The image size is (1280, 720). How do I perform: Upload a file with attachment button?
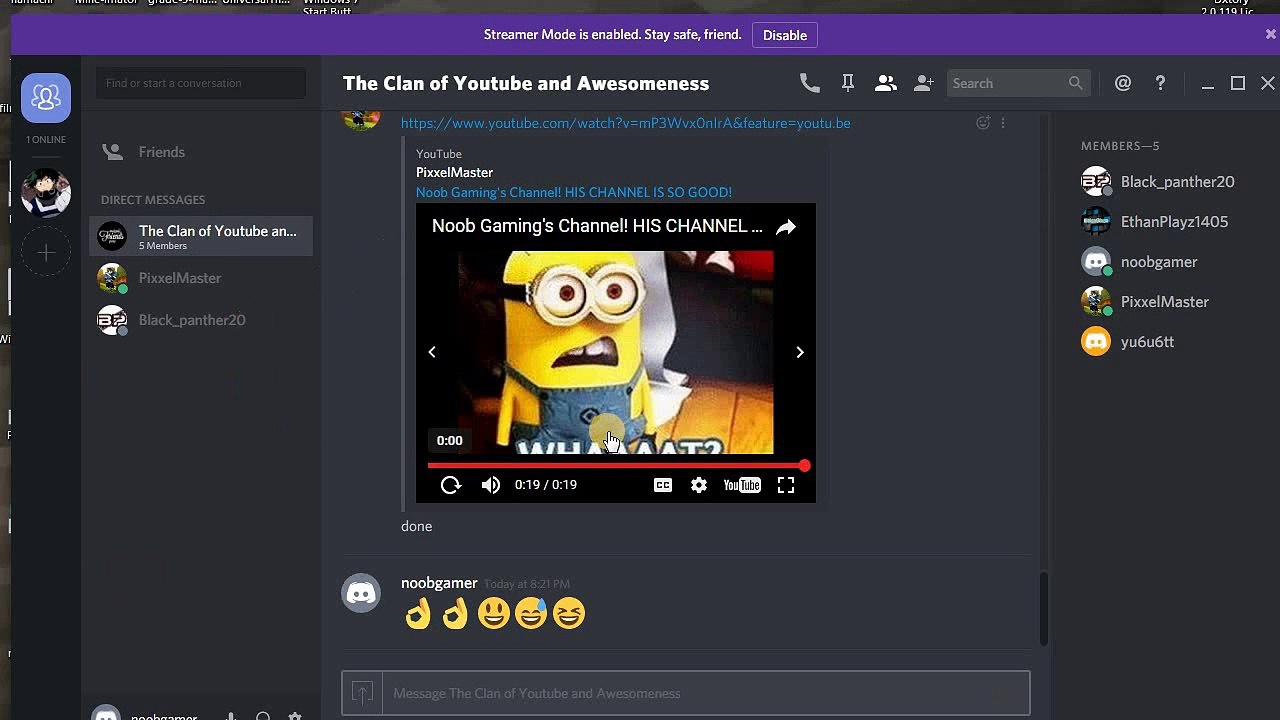[x=362, y=693]
